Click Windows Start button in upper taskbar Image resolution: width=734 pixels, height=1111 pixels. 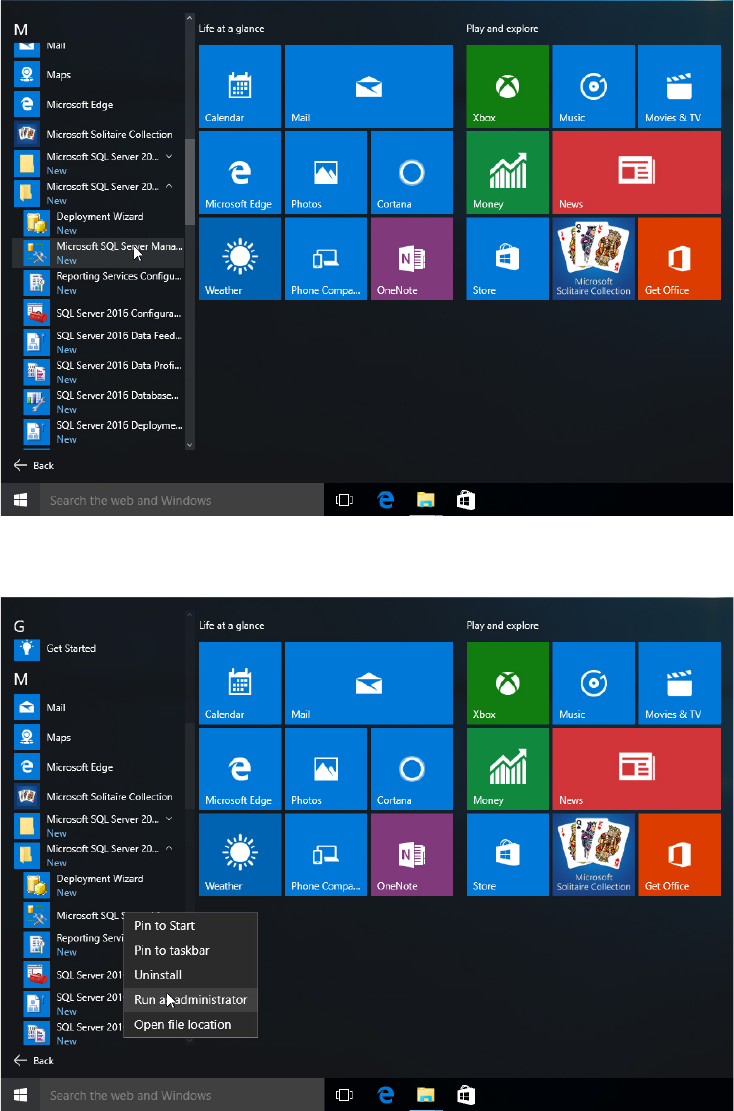21,500
